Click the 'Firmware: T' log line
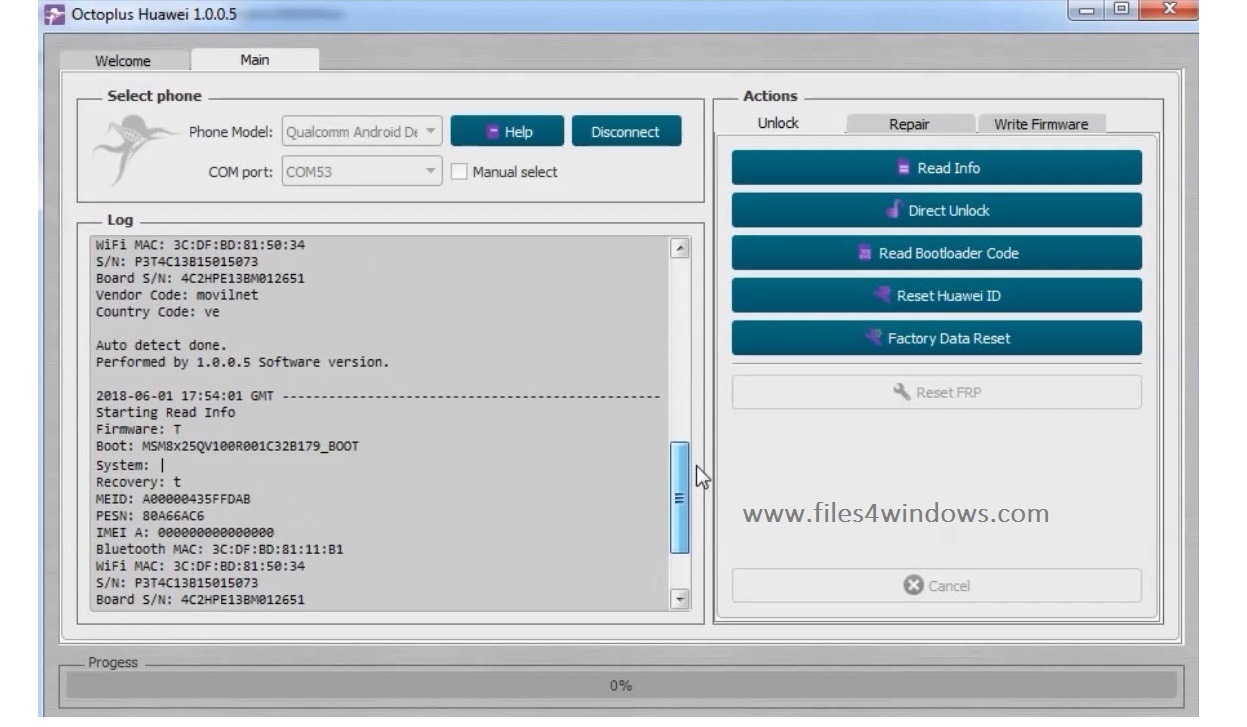The image size is (1247, 727). 138,429
